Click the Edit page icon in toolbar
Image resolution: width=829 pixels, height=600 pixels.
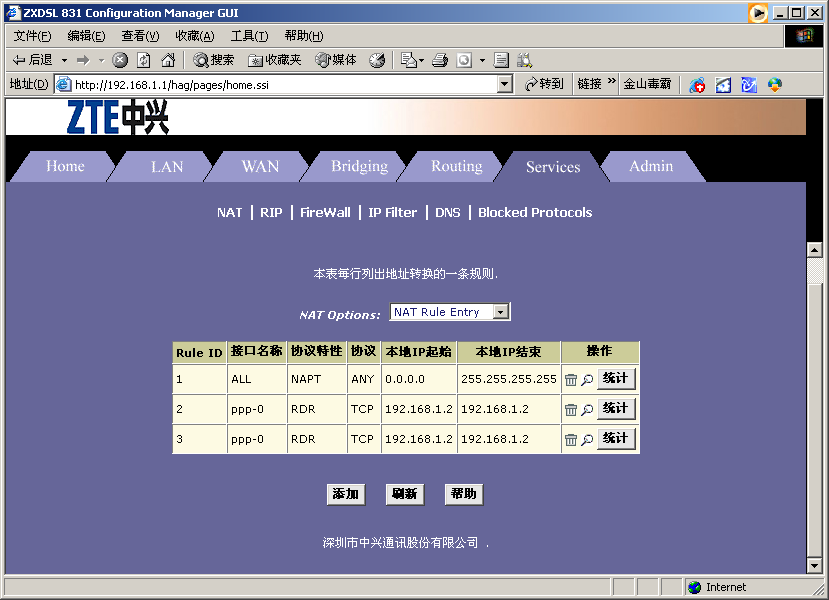[x=464, y=60]
